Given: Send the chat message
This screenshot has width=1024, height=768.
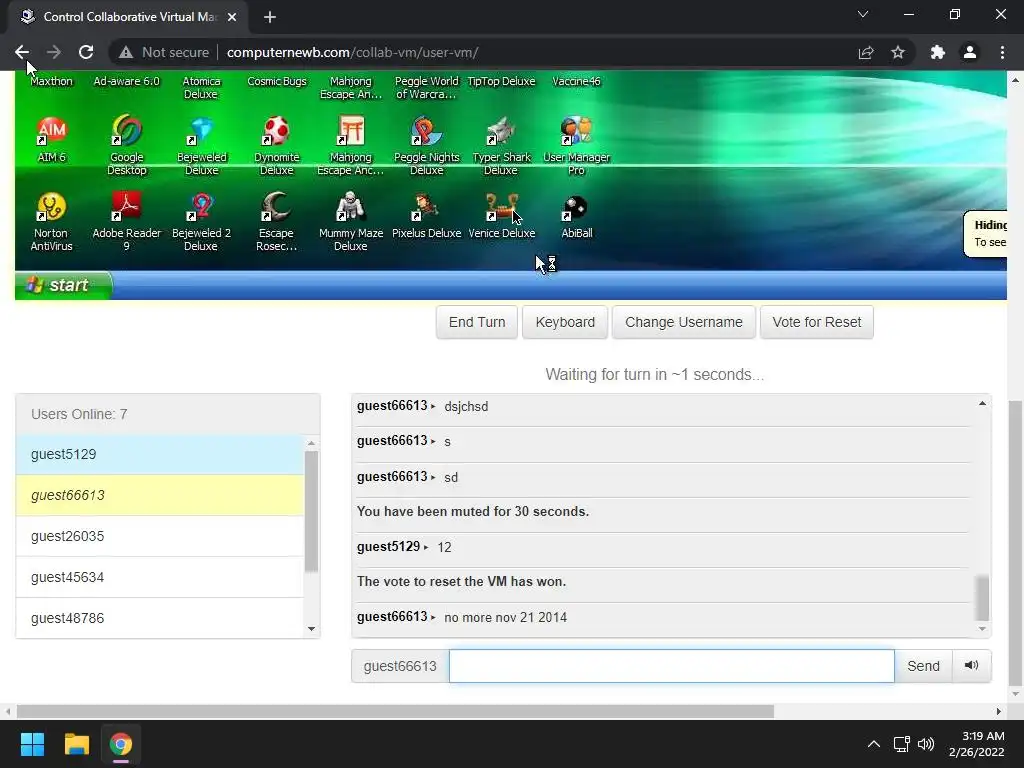Looking at the screenshot, I should tap(923, 666).
